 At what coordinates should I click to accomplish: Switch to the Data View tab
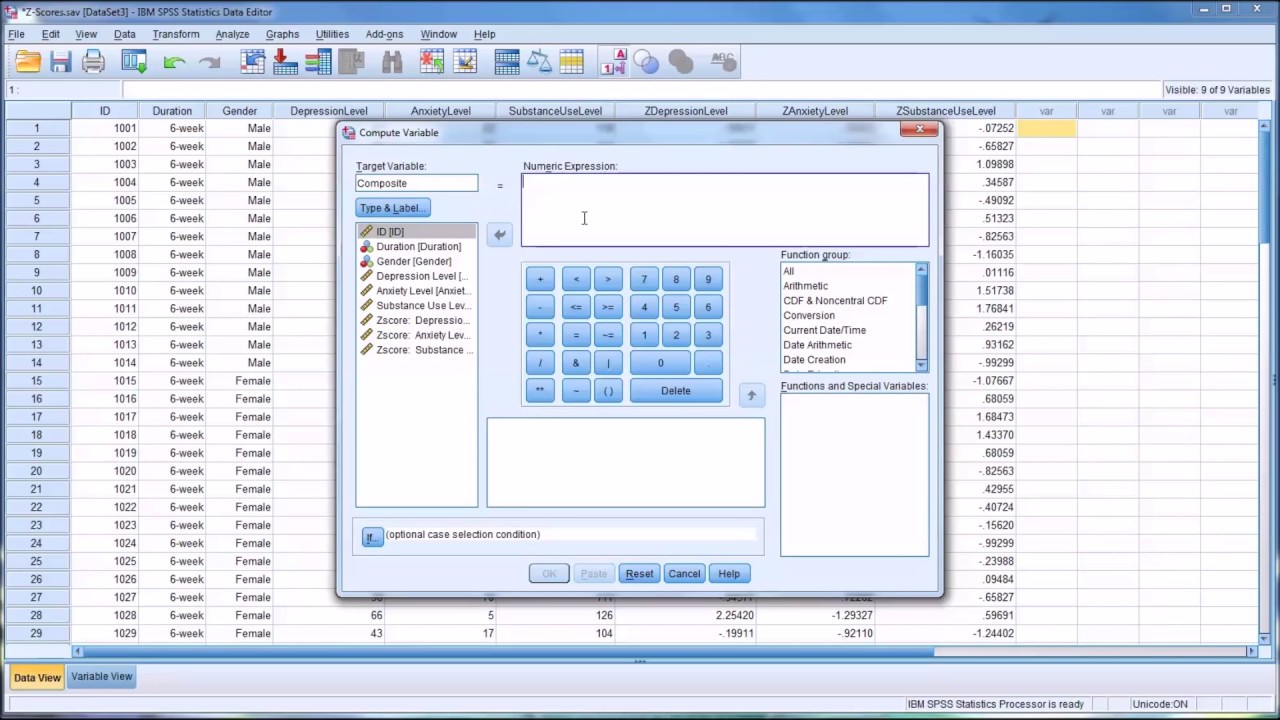click(37, 677)
